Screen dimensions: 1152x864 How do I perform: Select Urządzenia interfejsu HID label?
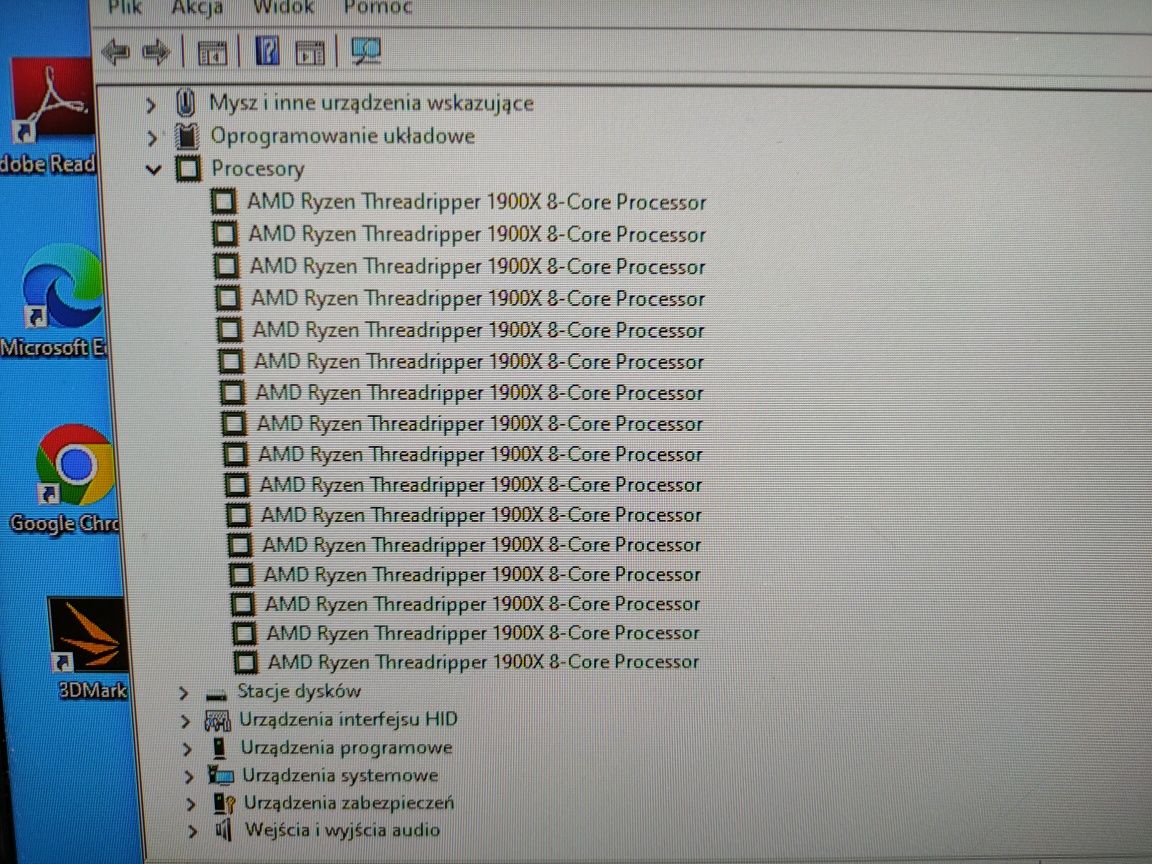[x=348, y=719]
